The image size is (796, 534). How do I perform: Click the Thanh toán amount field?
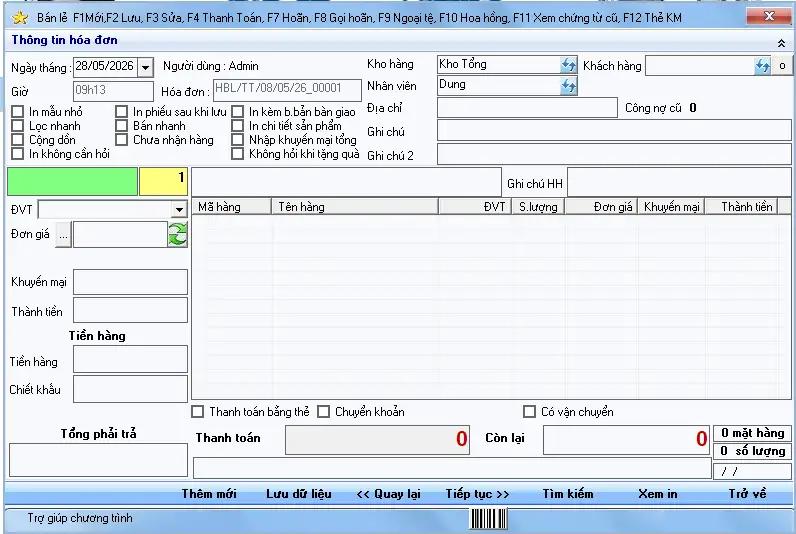(x=377, y=440)
